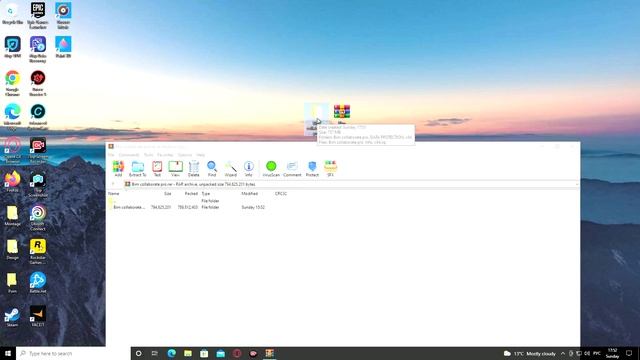
Task: Show hidden system tray icons chevron
Action: pyautogui.click(x=563, y=353)
